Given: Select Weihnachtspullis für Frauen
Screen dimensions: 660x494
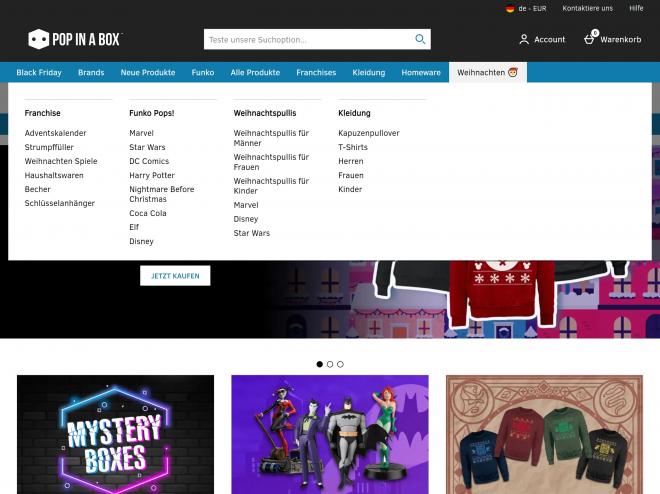Looking at the screenshot, I should (x=271, y=162).
